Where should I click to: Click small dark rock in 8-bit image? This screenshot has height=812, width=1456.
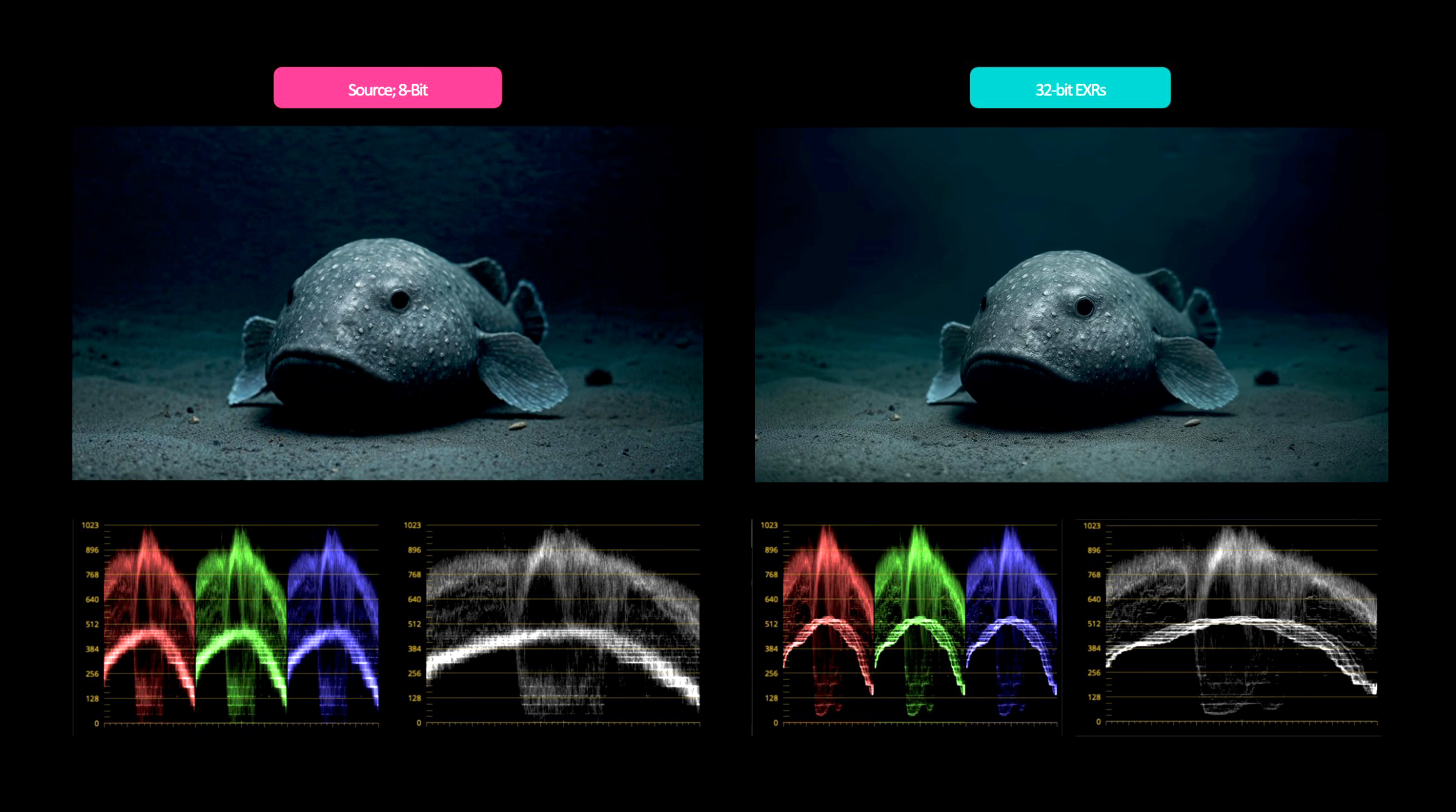(598, 377)
